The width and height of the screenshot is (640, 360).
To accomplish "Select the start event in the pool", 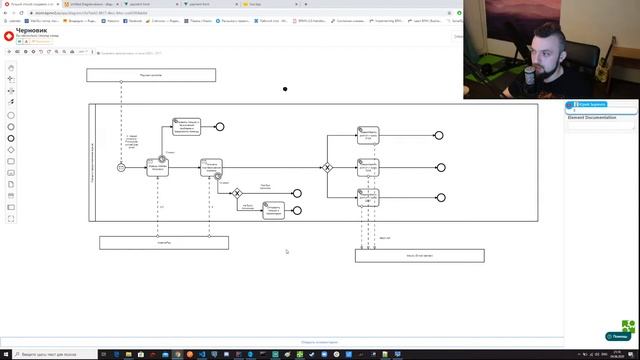I will tap(121, 167).
